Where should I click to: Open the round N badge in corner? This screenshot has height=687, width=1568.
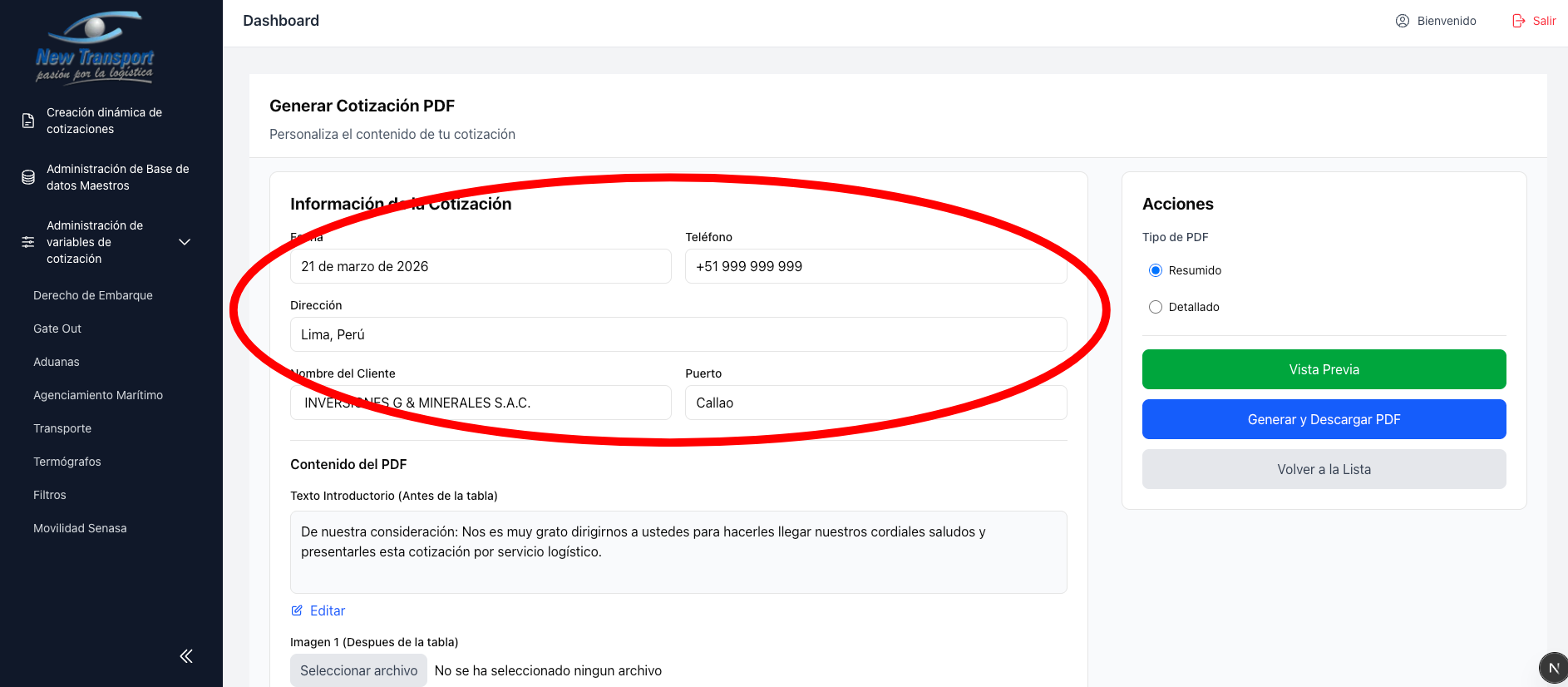click(x=1552, y=668)
